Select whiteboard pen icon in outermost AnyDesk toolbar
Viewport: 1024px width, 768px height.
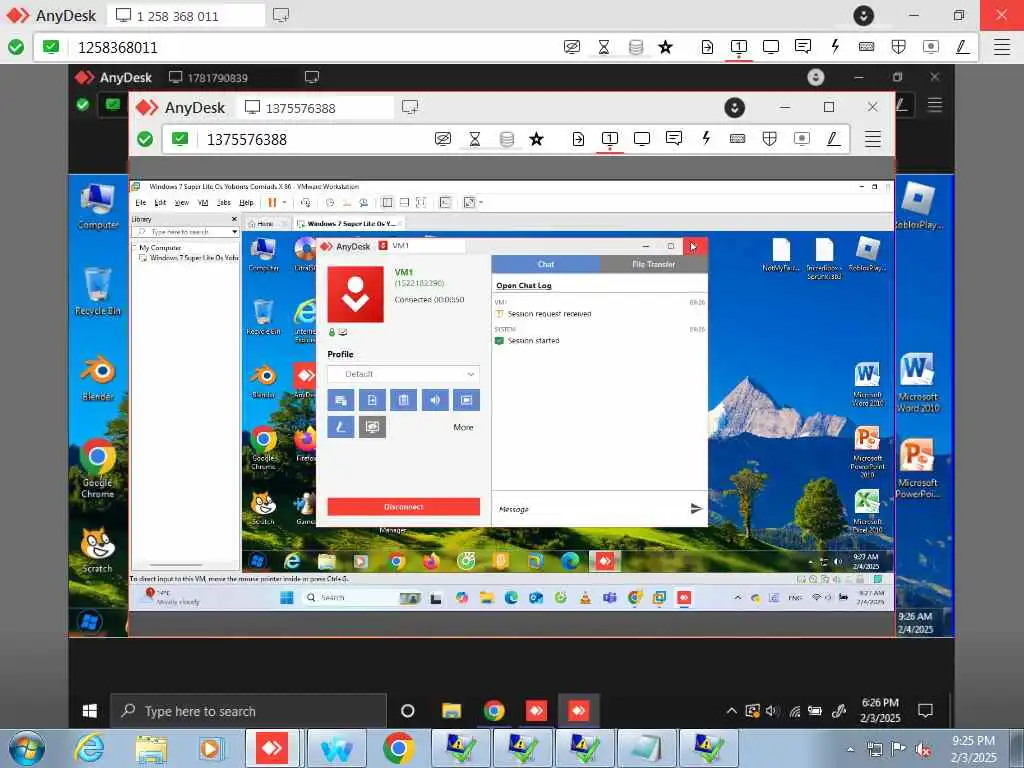(x=963, y=46)
